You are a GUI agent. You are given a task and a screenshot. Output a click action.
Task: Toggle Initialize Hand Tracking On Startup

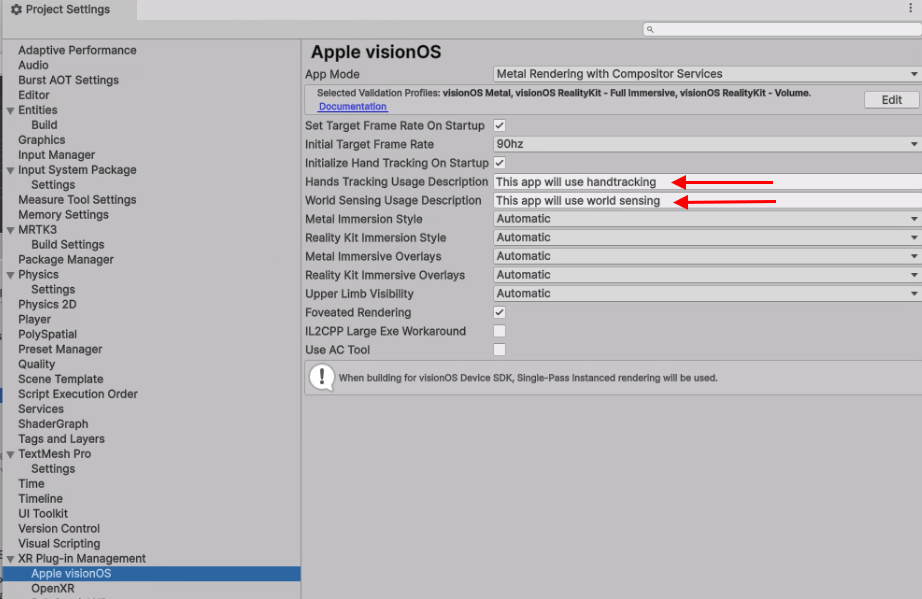[499, 163]
